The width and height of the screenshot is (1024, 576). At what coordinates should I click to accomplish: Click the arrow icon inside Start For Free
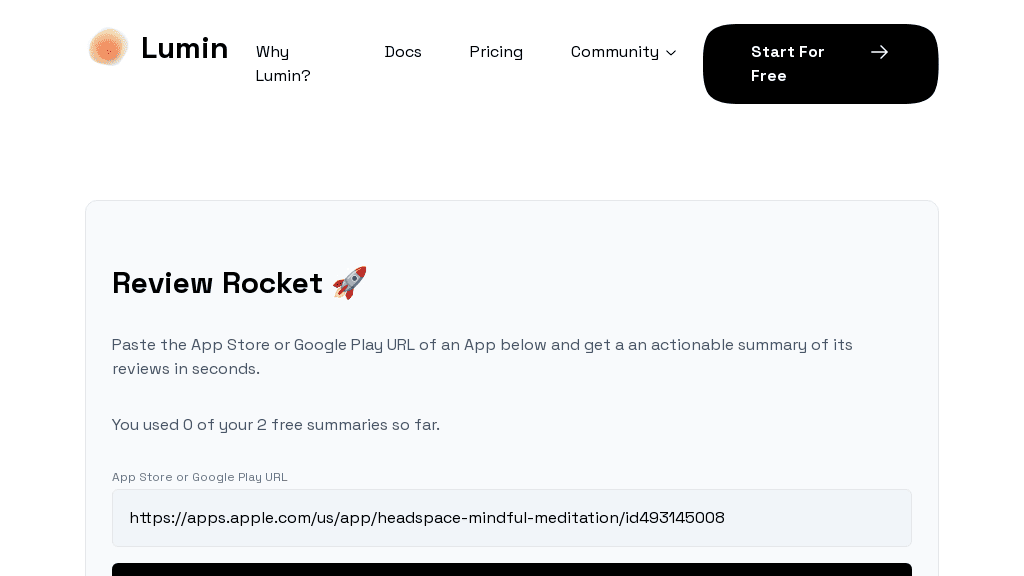pos(879,52)
